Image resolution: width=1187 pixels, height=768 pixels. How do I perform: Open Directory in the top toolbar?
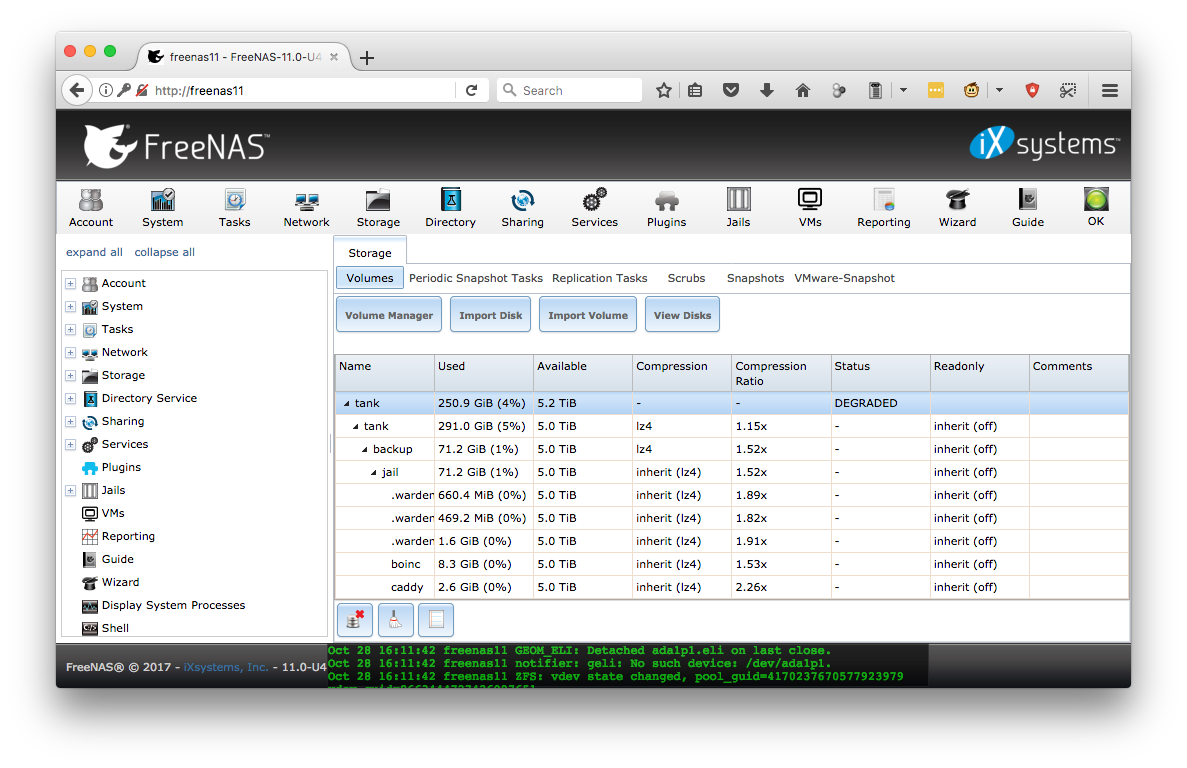[x=450, y=207]
